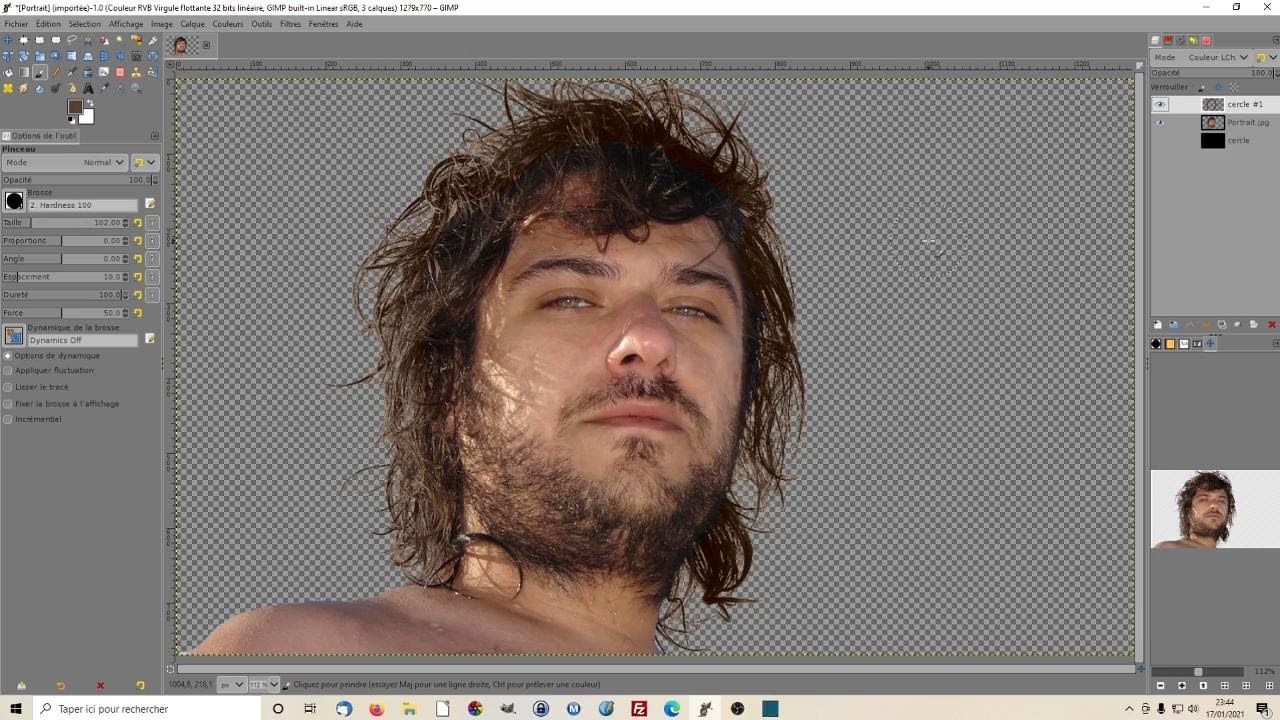Screen dimensions: 1280x720
Task: Reset tool options to defaults
Action: (x=140, y=686)
